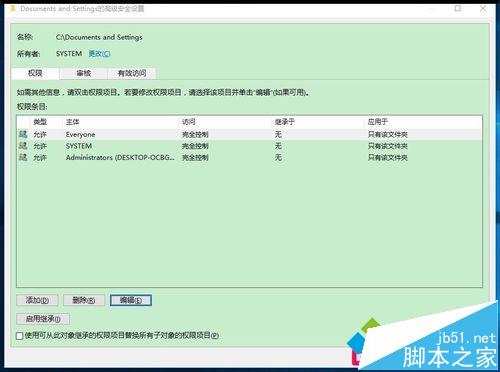Viewport: 500px width, 372px height.
Task: Click the C:\Documents and Settings path text
Action: (99, 37)
